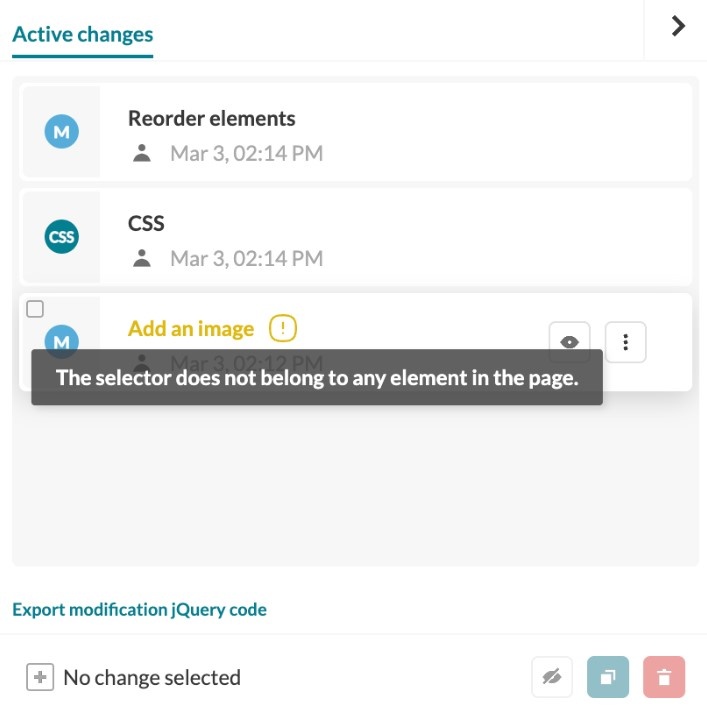Tick the checkbox on the Add an image change
Screen dimensions: 707x708
(x=35, y=309)
